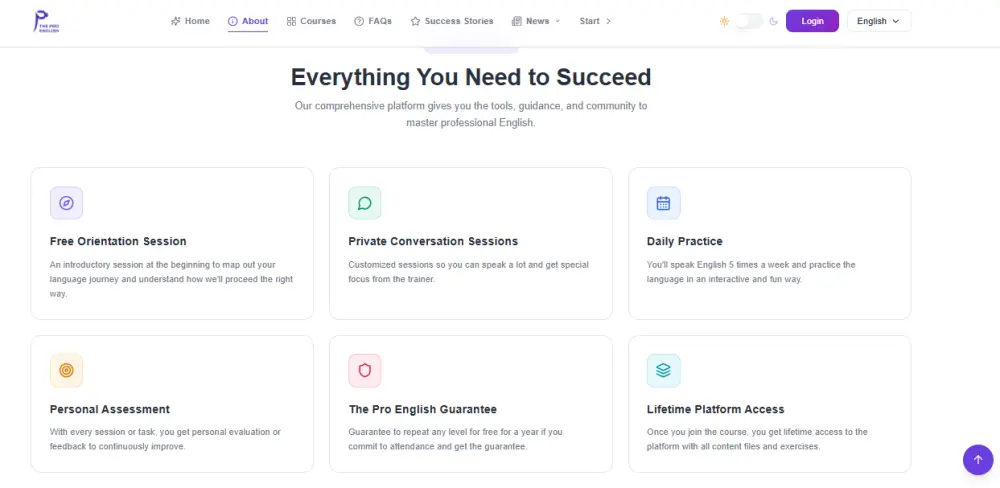Click the Daily Practice card heading
Image resolution: width=1000 pixels, height=488 pixels.
(x=685, y=241)
